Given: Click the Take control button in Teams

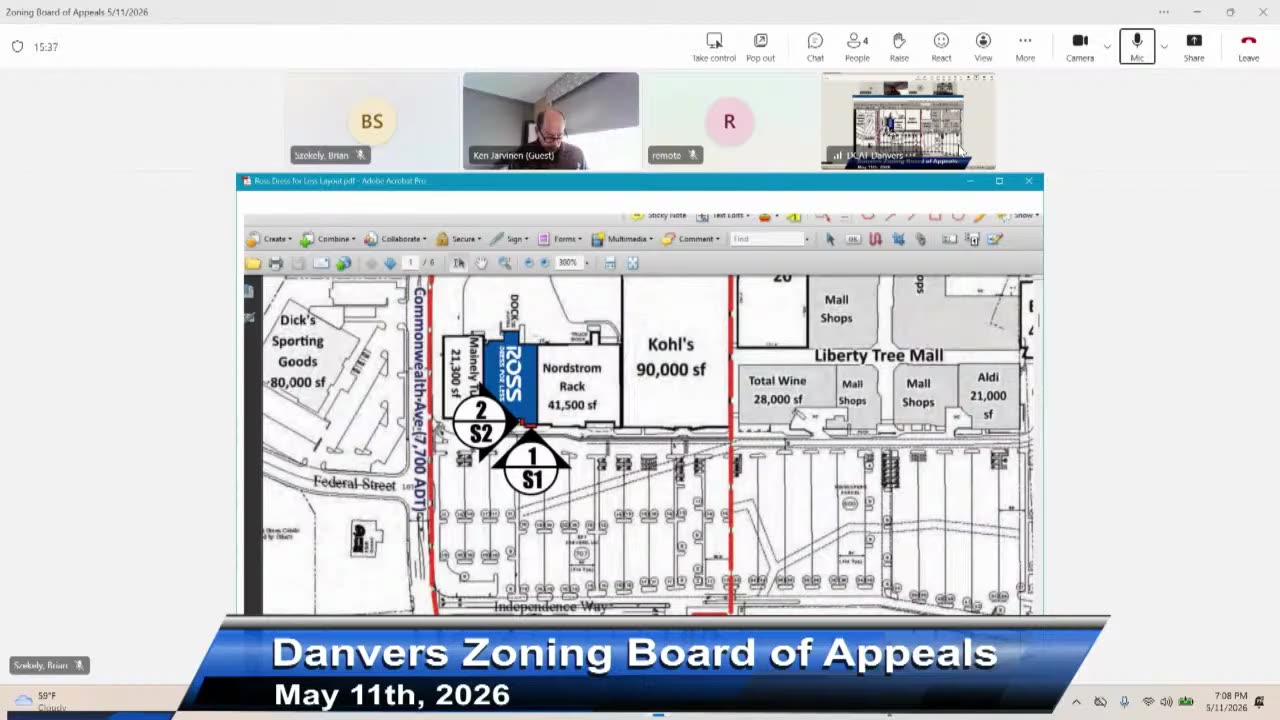Looking at the screenshot, I should [714, 47].
